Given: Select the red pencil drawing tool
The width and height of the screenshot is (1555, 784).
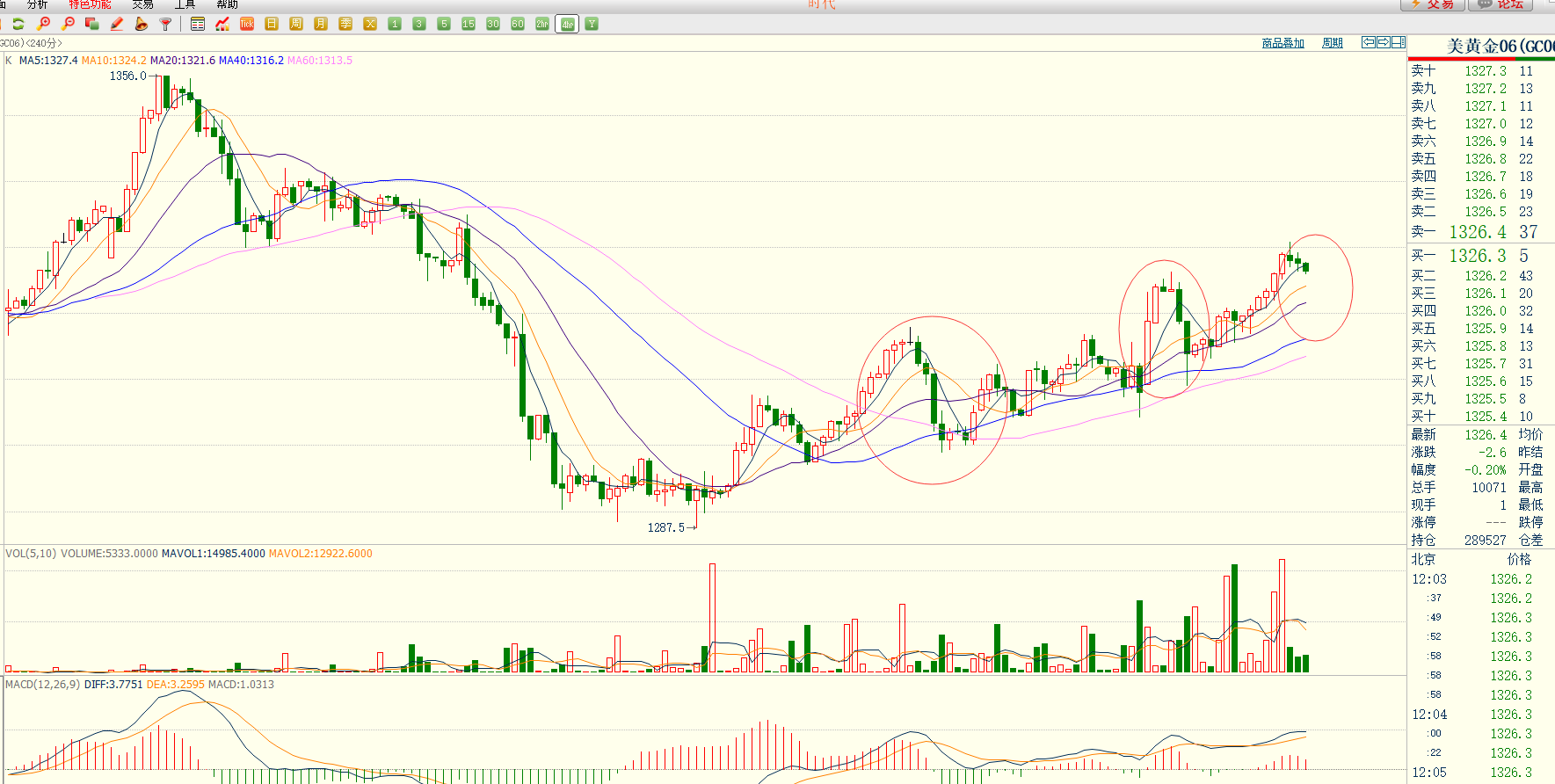Looking at the screenshot, I should point(117,24).
